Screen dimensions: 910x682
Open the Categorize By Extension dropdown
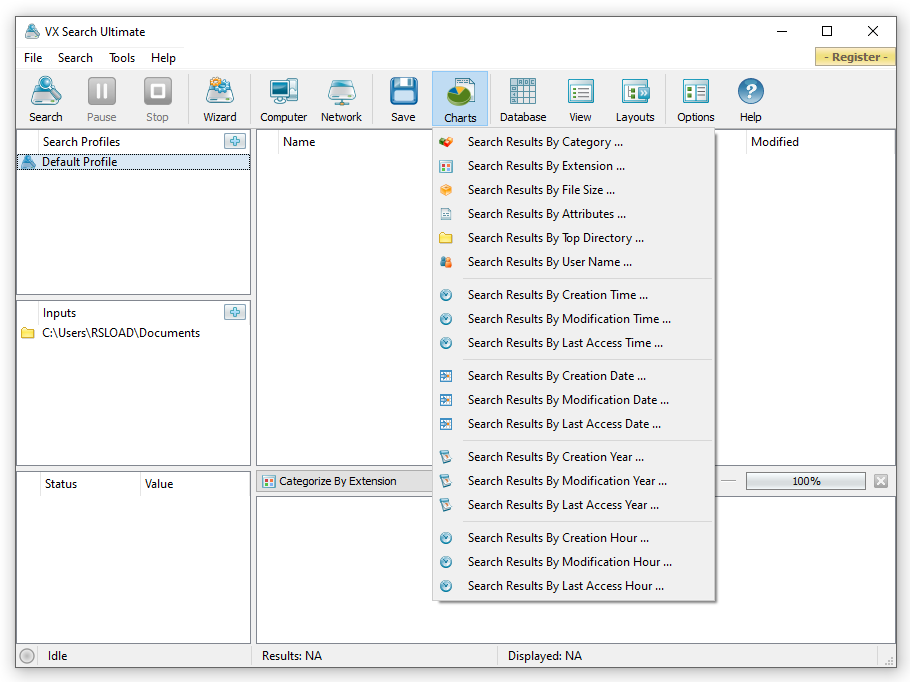(x=345, y=481)
